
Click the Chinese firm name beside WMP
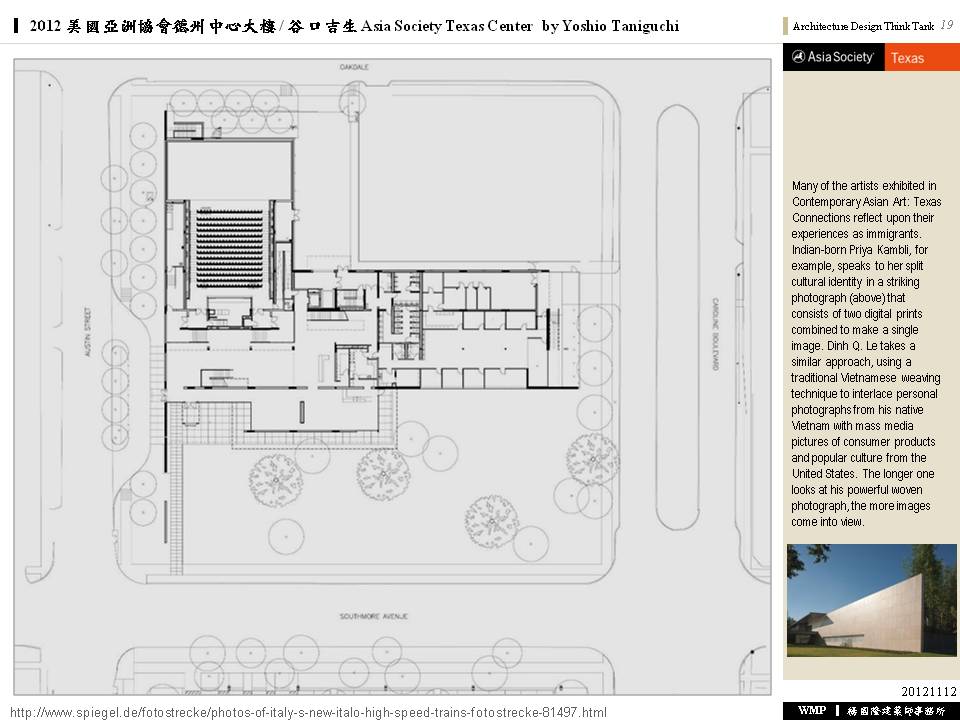896,710
